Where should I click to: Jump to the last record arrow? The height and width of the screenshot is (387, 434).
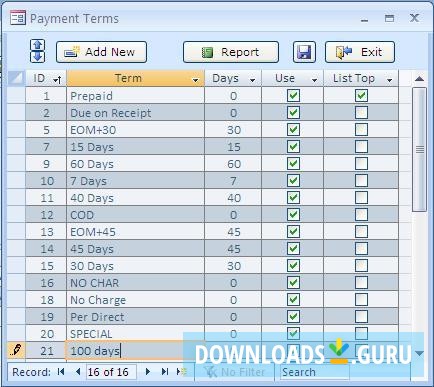coord(165,371)
